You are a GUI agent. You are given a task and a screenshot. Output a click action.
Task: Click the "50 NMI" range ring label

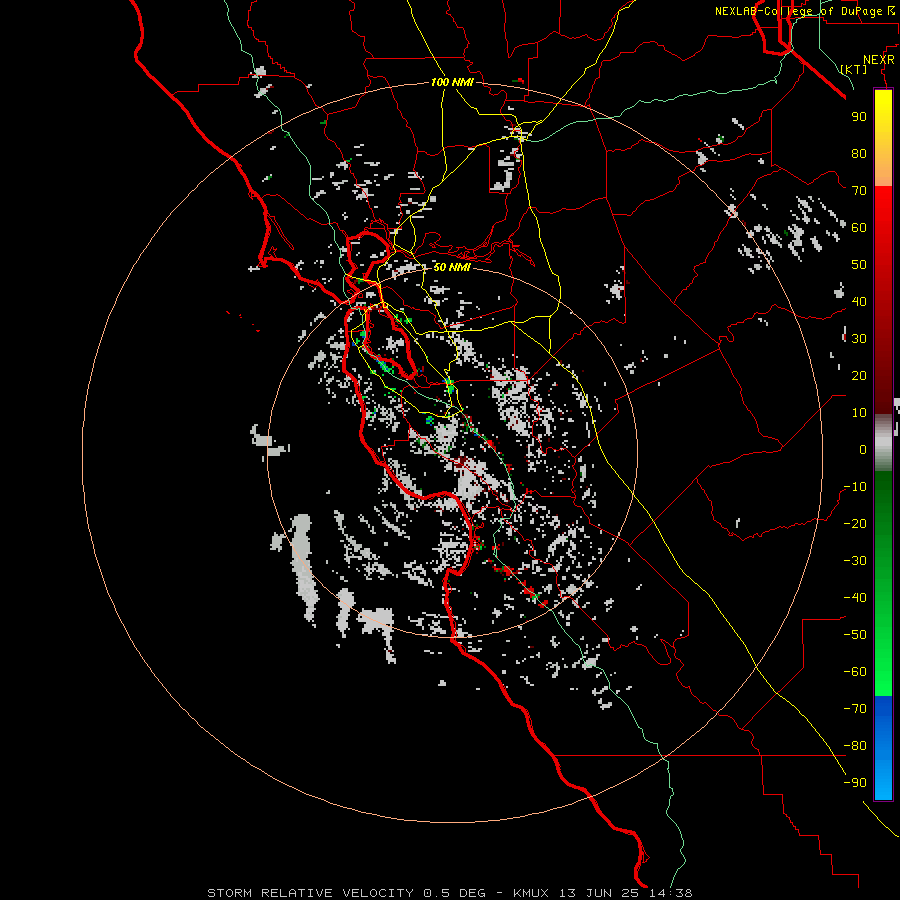(452, 267)
